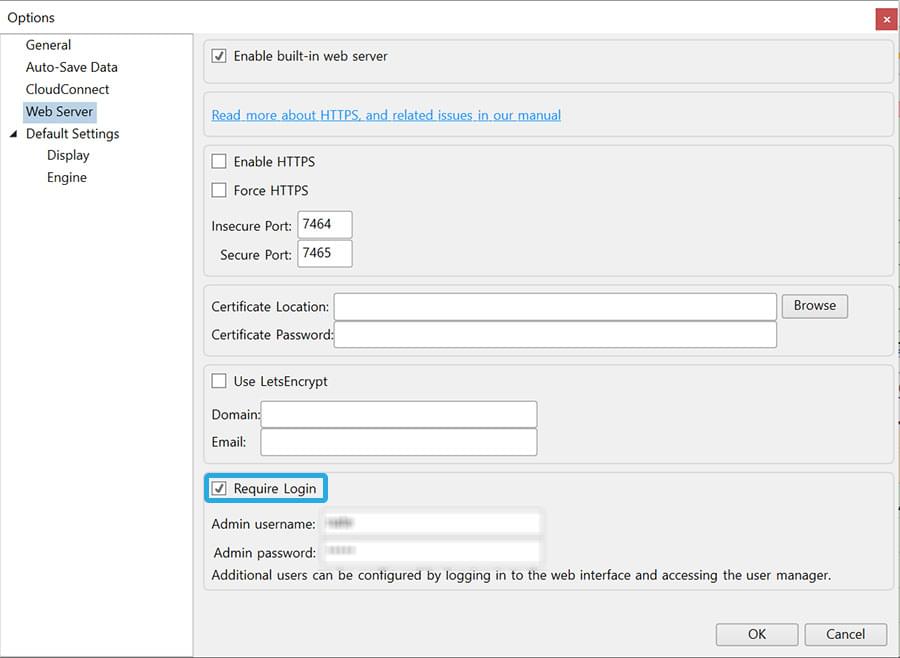
Task: Collapse the Default Settings tree node
Action: 13,134
